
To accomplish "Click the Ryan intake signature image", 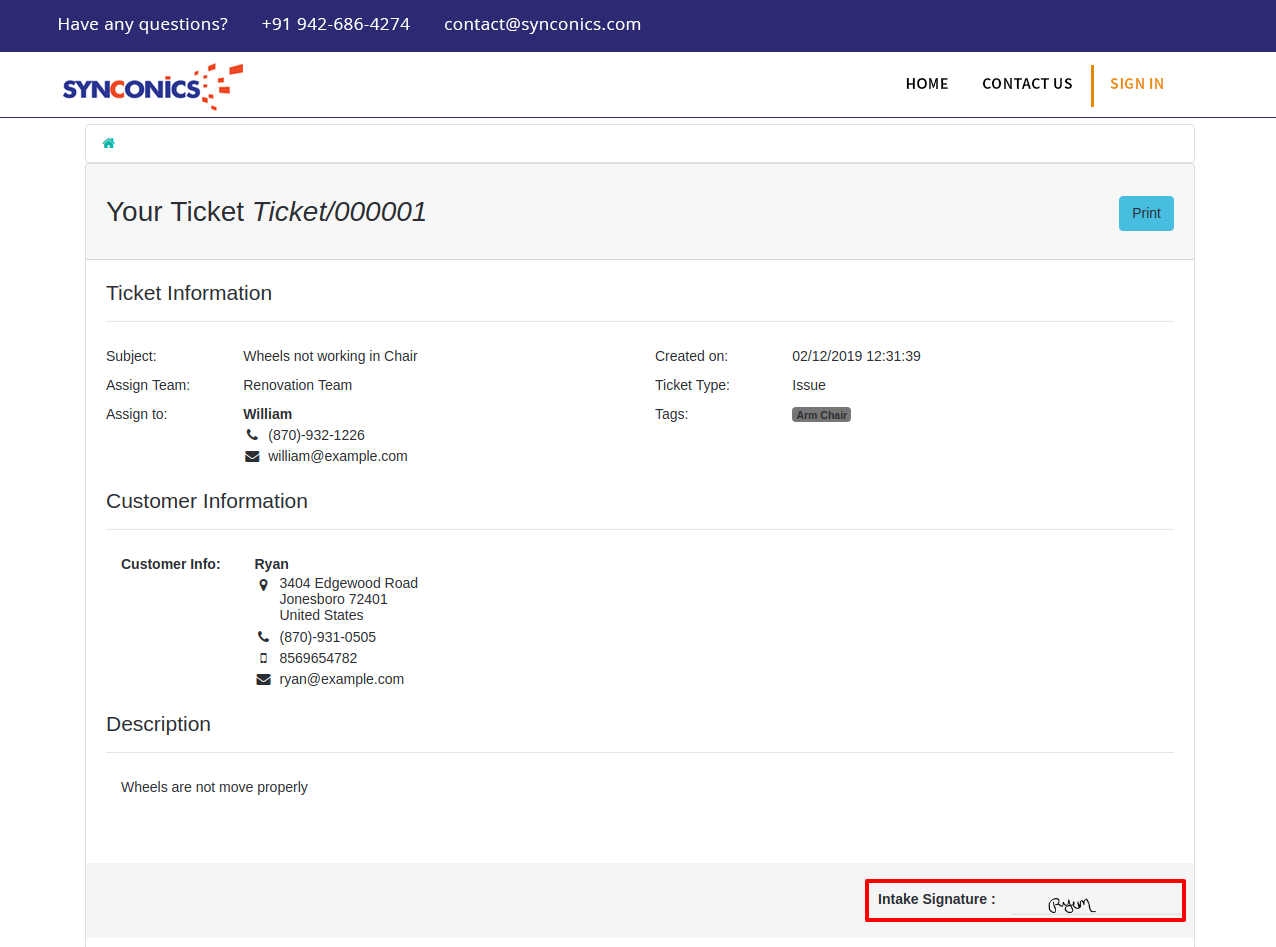I will click(1072, 904).
